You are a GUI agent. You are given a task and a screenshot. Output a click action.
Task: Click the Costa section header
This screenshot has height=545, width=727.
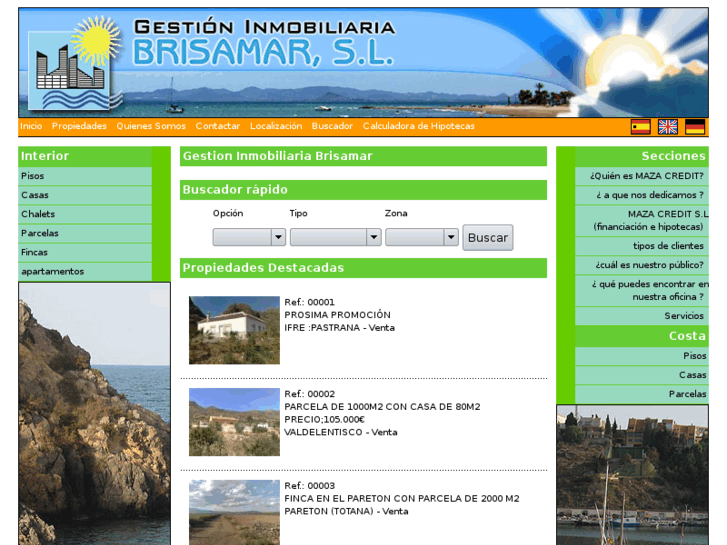point(642,336)
